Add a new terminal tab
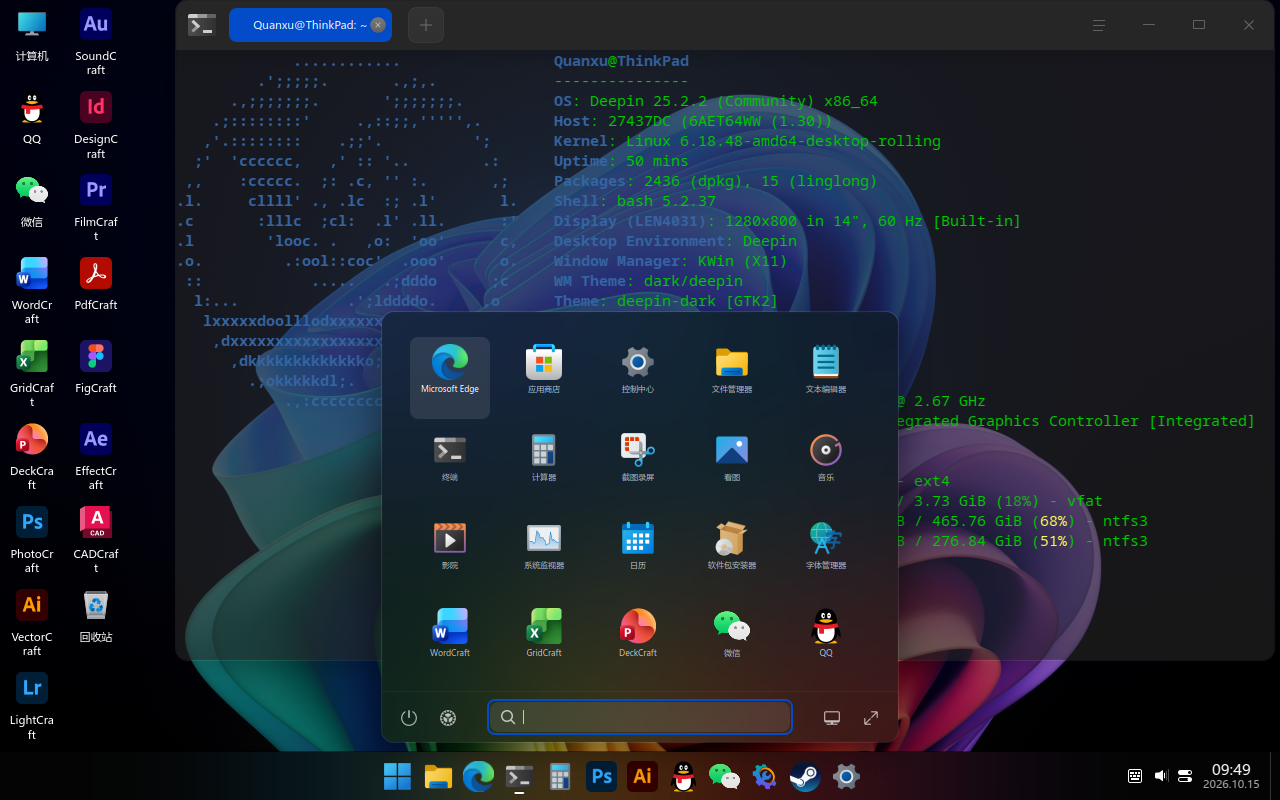This screenshot has height=800, width=1280. [425, 25]
